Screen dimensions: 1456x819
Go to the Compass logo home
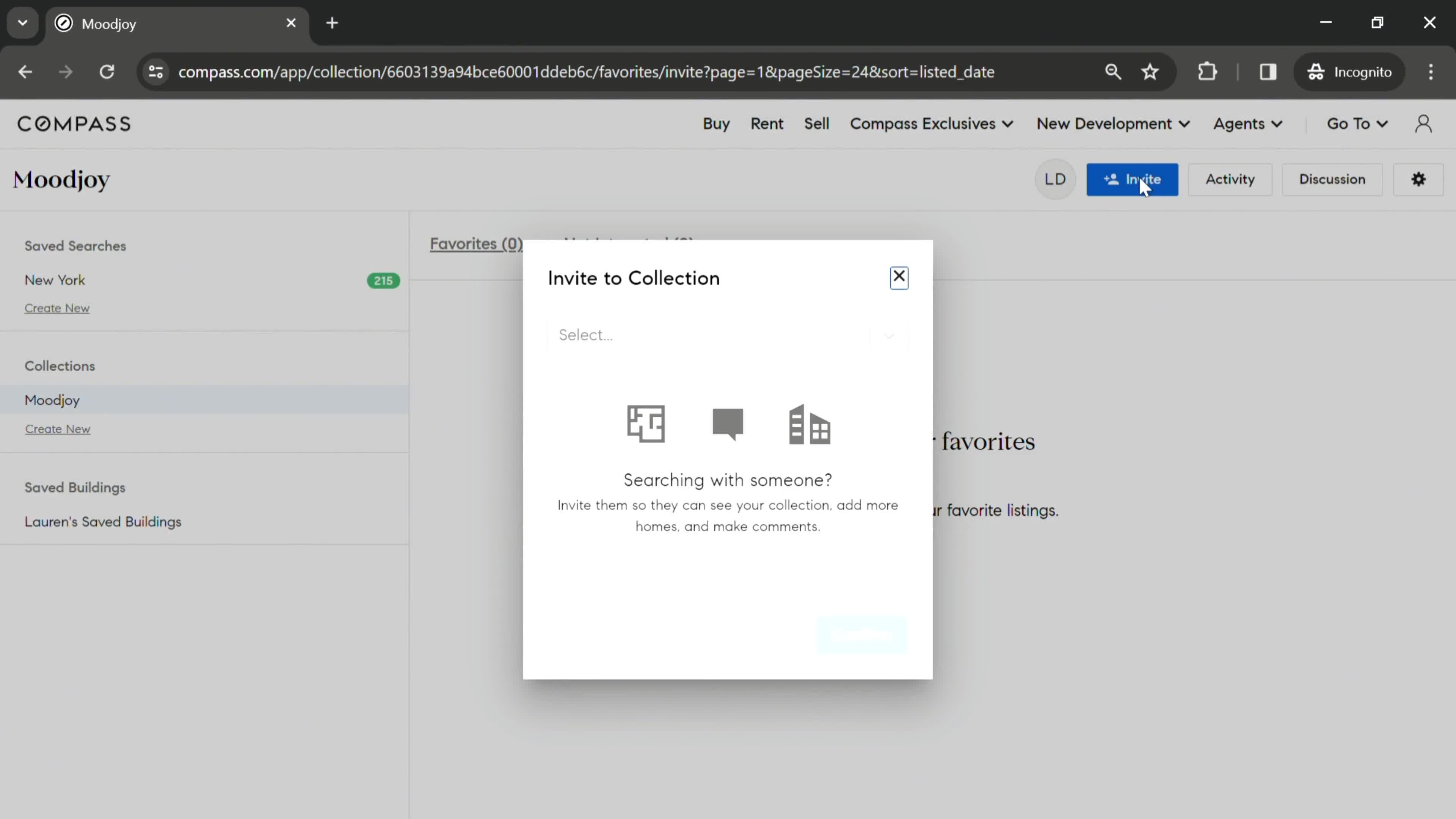(74, 124)
